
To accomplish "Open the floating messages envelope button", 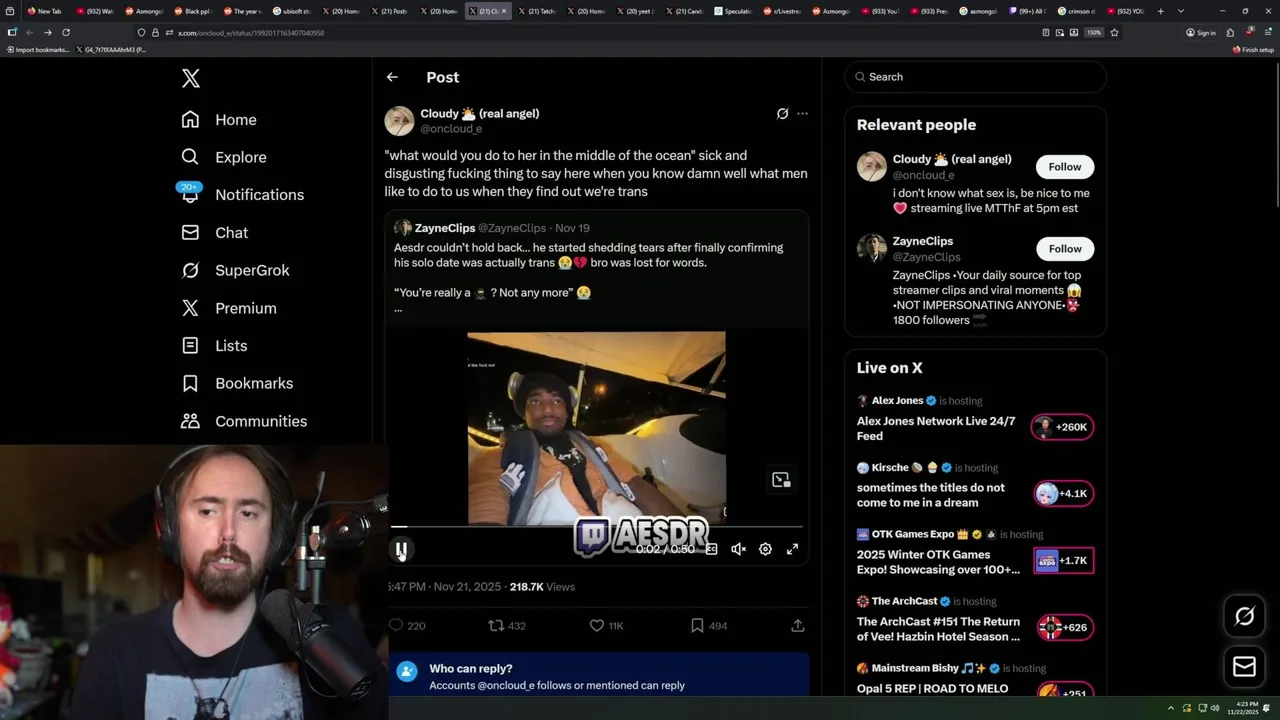I will (x=1244, y=667).
